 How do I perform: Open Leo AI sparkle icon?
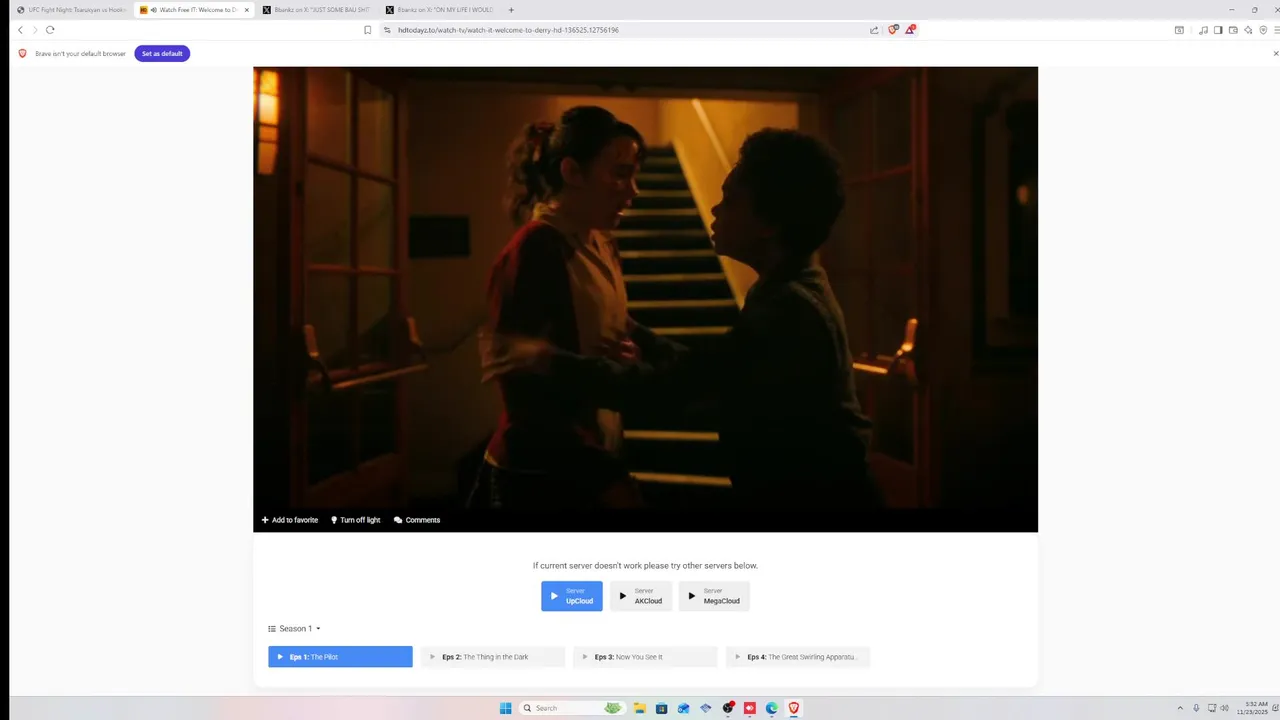pyautogui.click(x=1248, y=30)
